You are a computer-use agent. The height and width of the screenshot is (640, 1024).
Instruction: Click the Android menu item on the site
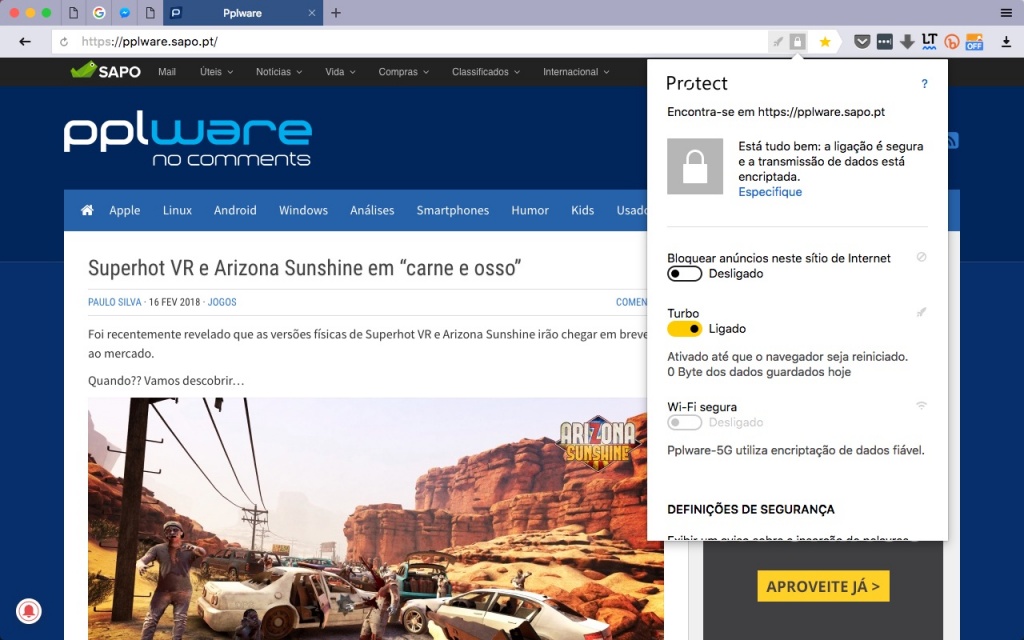point(235,210)
